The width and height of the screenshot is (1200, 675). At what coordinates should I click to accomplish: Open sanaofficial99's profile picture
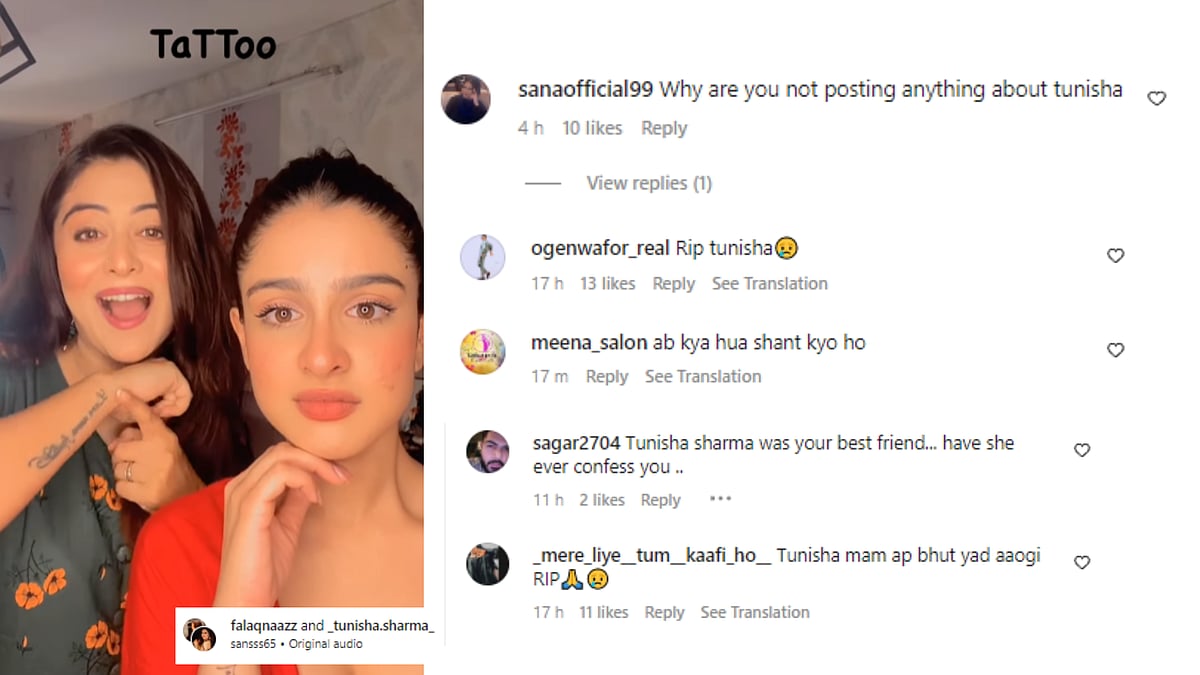(x=466, y=99)
